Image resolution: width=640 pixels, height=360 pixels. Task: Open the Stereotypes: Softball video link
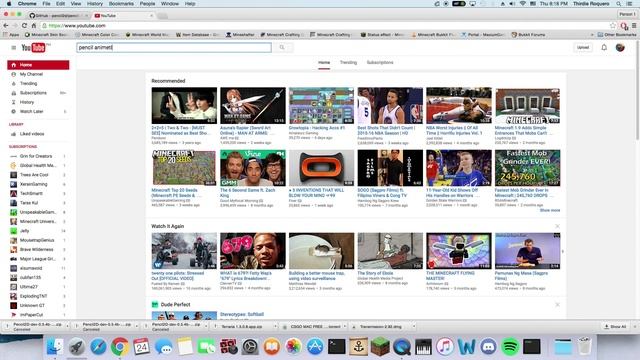click(x=242, y=314)
